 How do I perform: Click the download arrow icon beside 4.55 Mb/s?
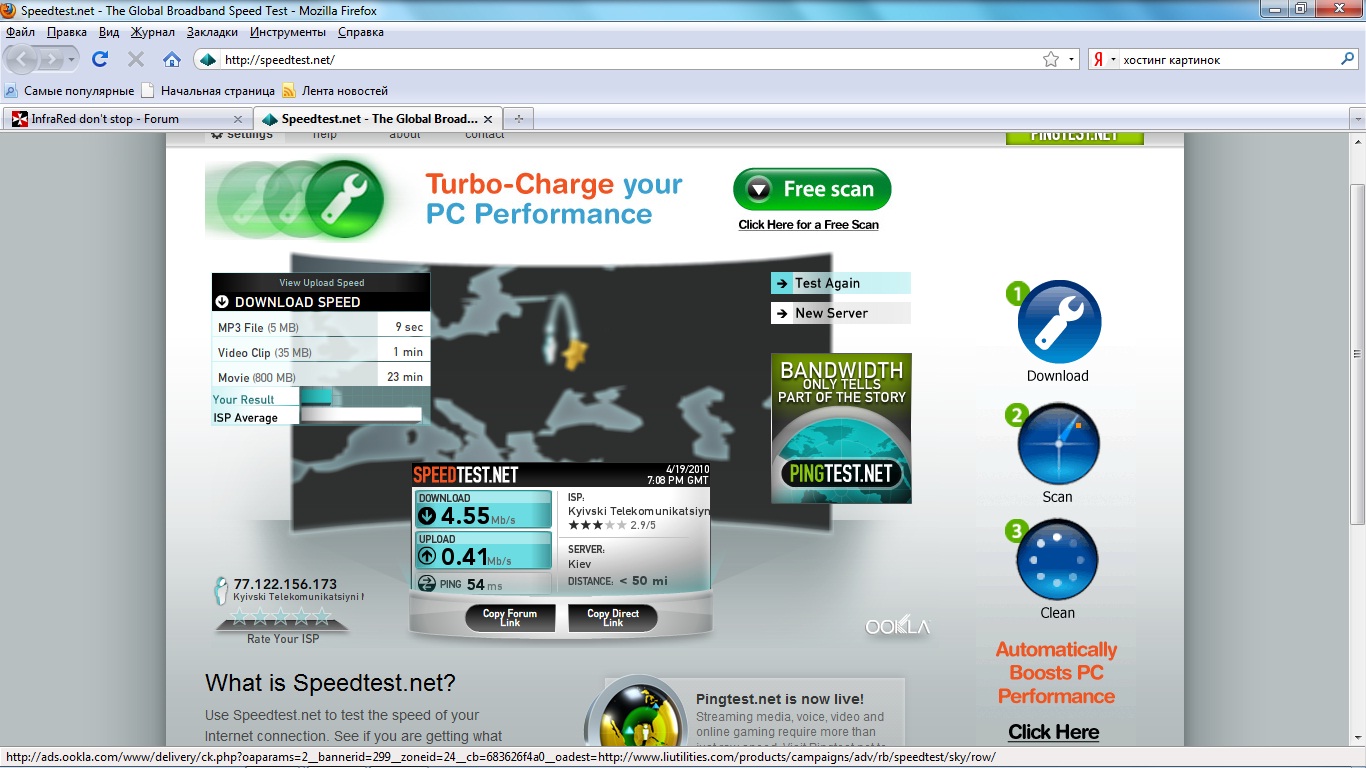[x=427, y=516]
